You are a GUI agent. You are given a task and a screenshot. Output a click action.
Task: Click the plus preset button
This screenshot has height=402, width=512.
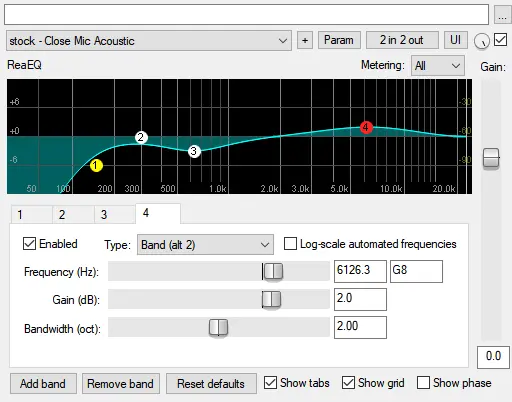(x=305, y=40)
